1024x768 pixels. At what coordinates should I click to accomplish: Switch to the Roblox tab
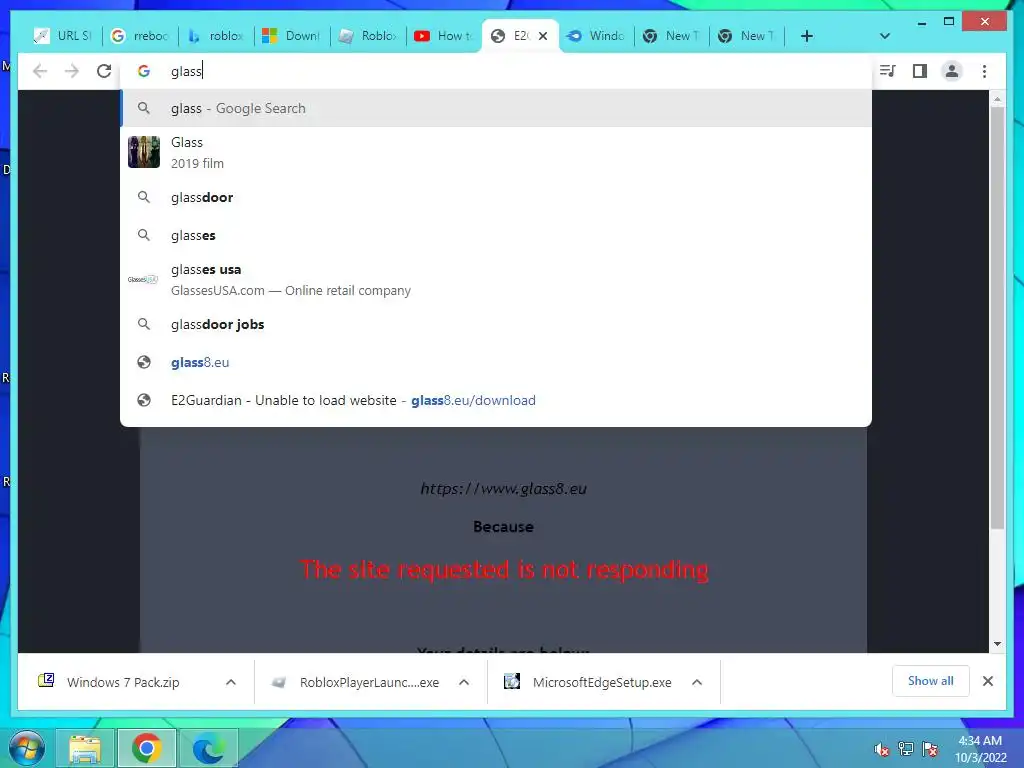pyautogui.click(x=368, y=36)
